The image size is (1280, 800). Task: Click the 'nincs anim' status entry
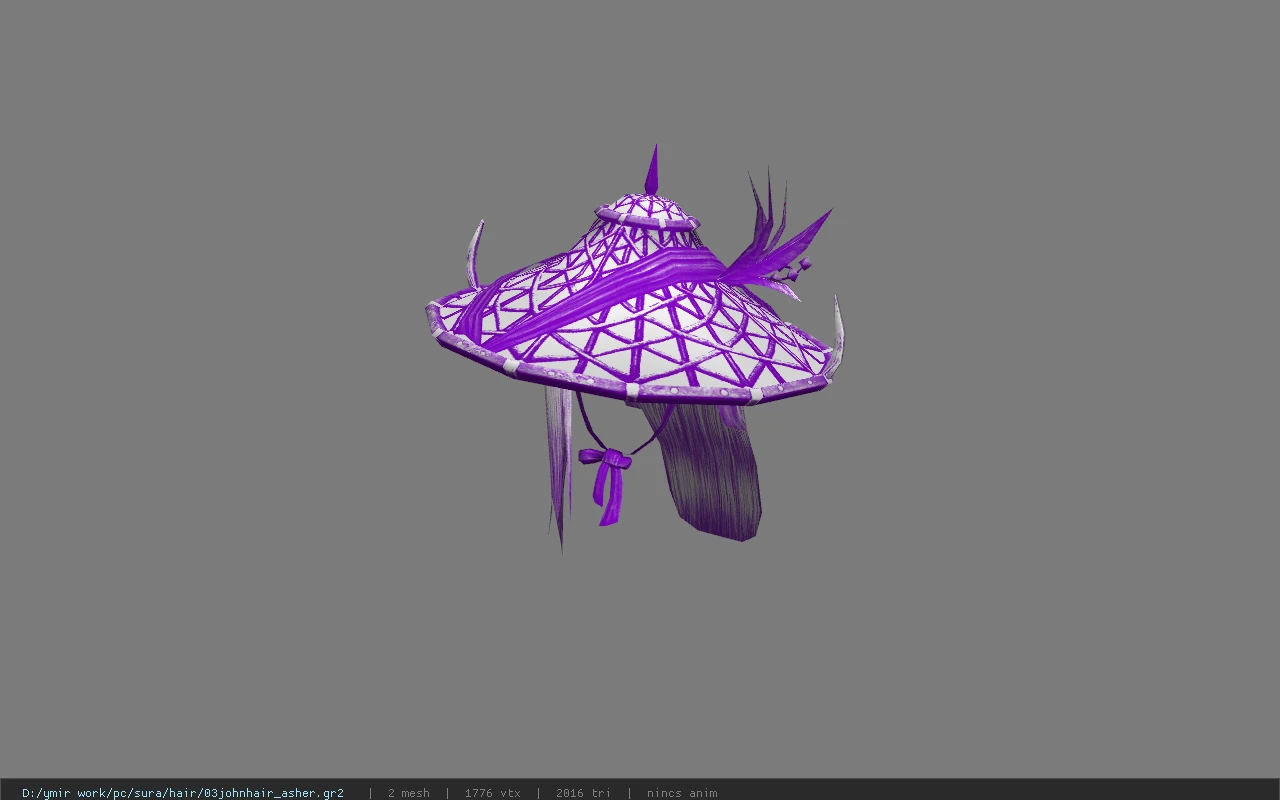[682, 793]
